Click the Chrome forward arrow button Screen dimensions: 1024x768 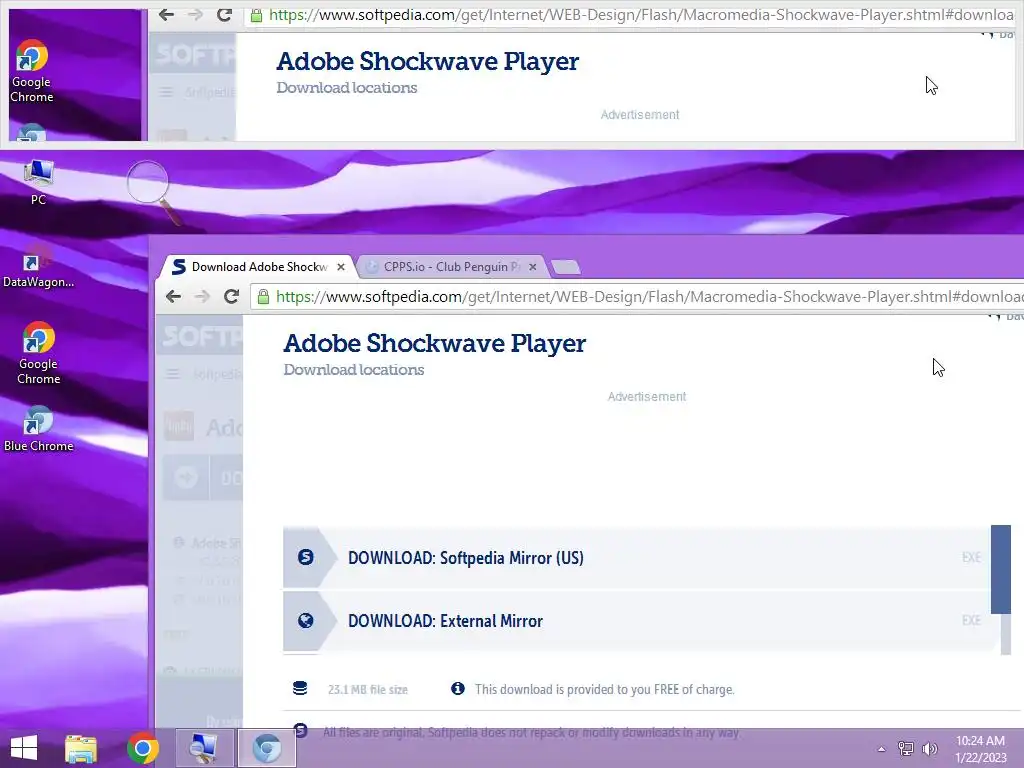(202, 296)
